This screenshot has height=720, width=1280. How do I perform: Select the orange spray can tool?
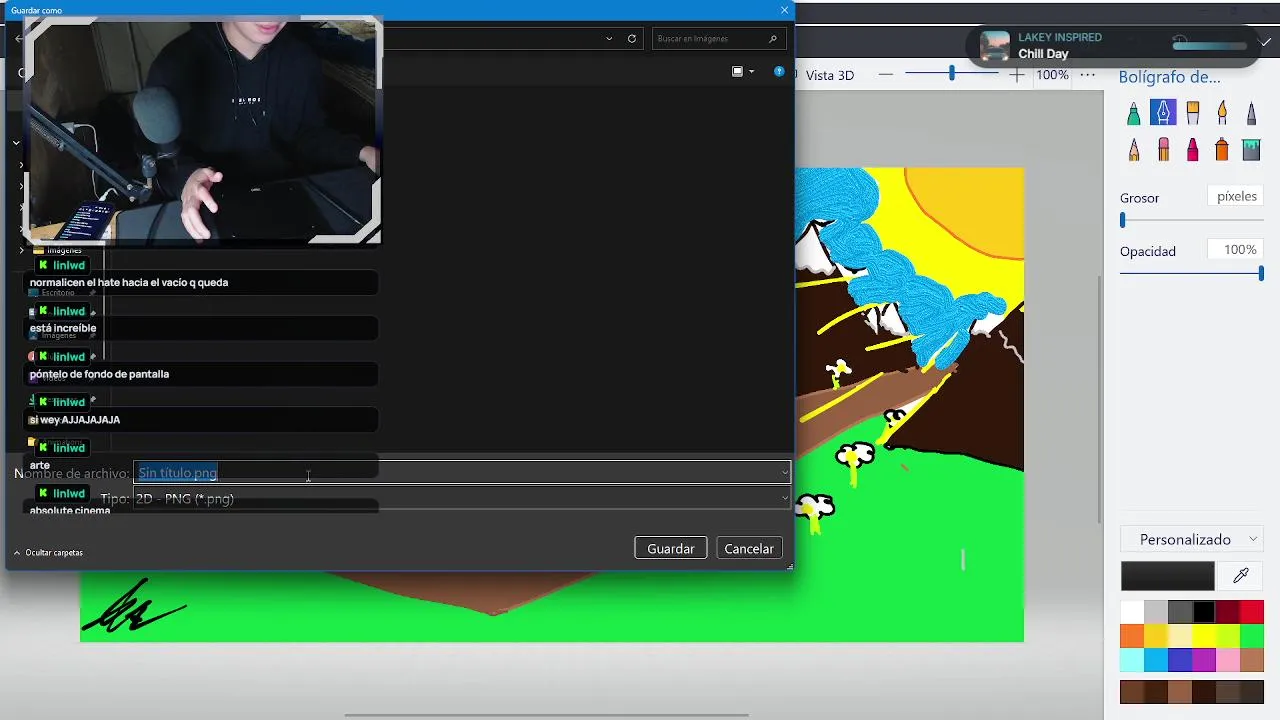coord(1222,149)
